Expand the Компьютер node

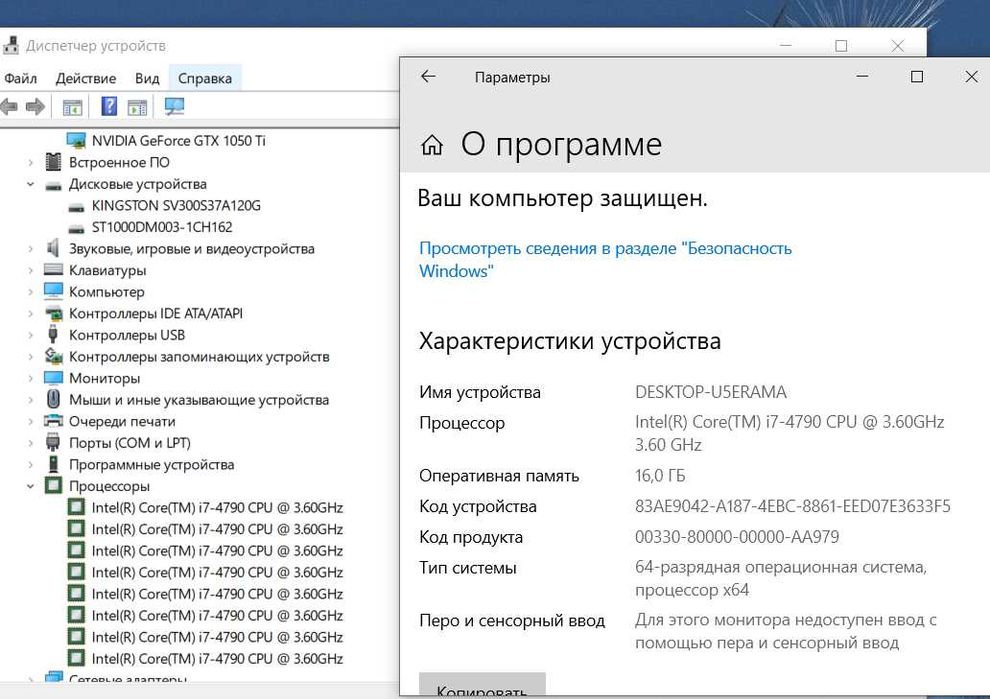30,292
